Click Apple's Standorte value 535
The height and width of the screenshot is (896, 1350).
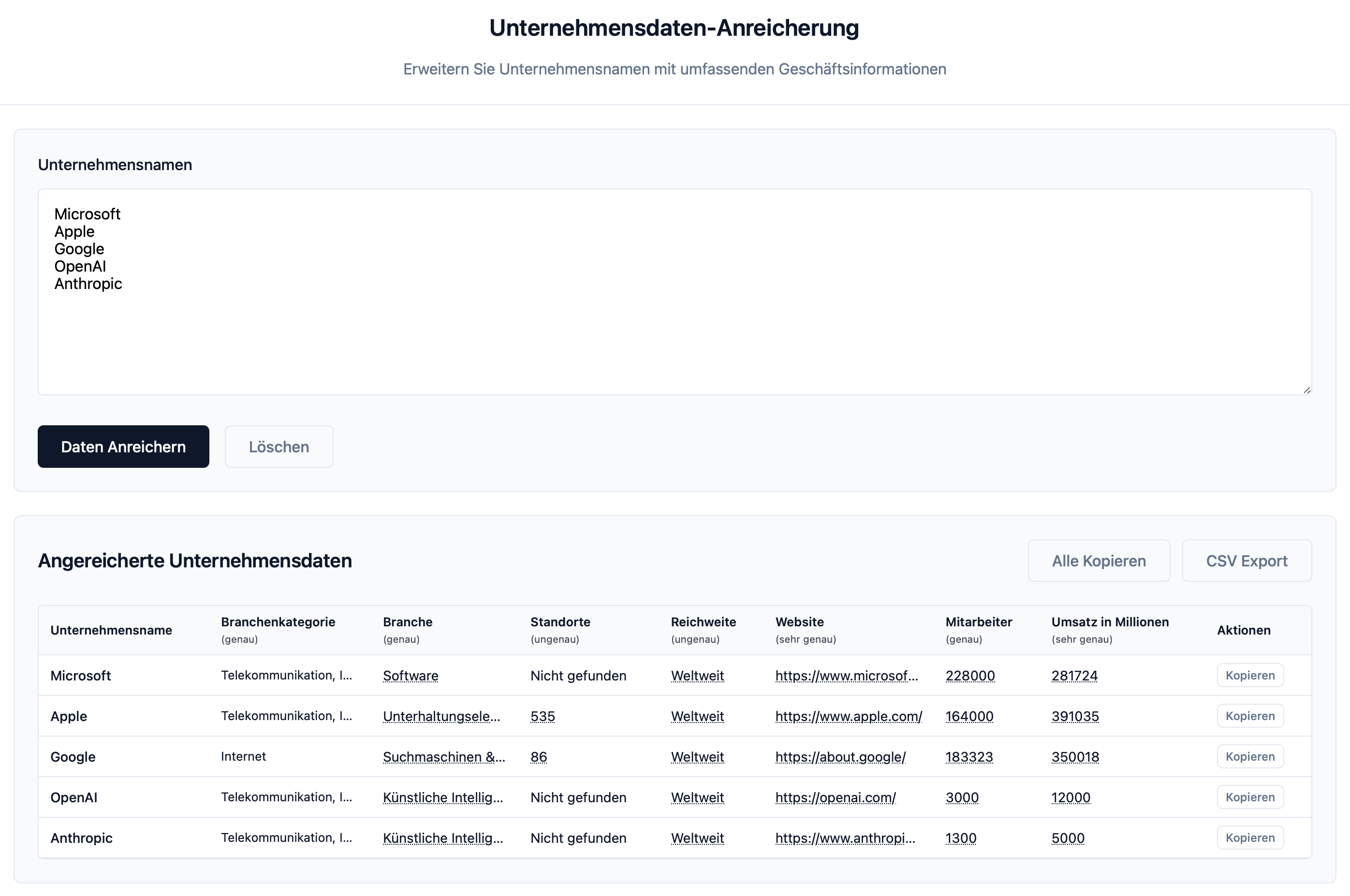pyautogui.click(x=543, y=717)
